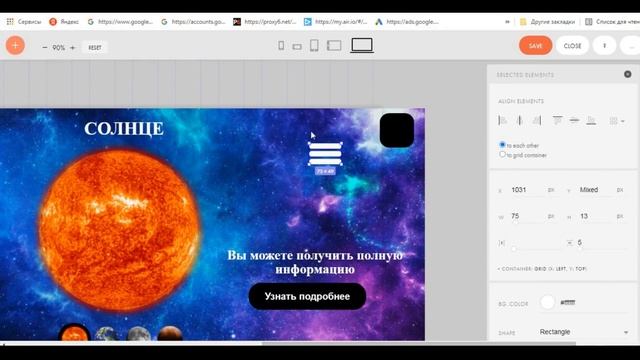Click the 'Узнать подробнее' button on canvas
Viewport: 640px width, 360px height.
click(307, 296)
